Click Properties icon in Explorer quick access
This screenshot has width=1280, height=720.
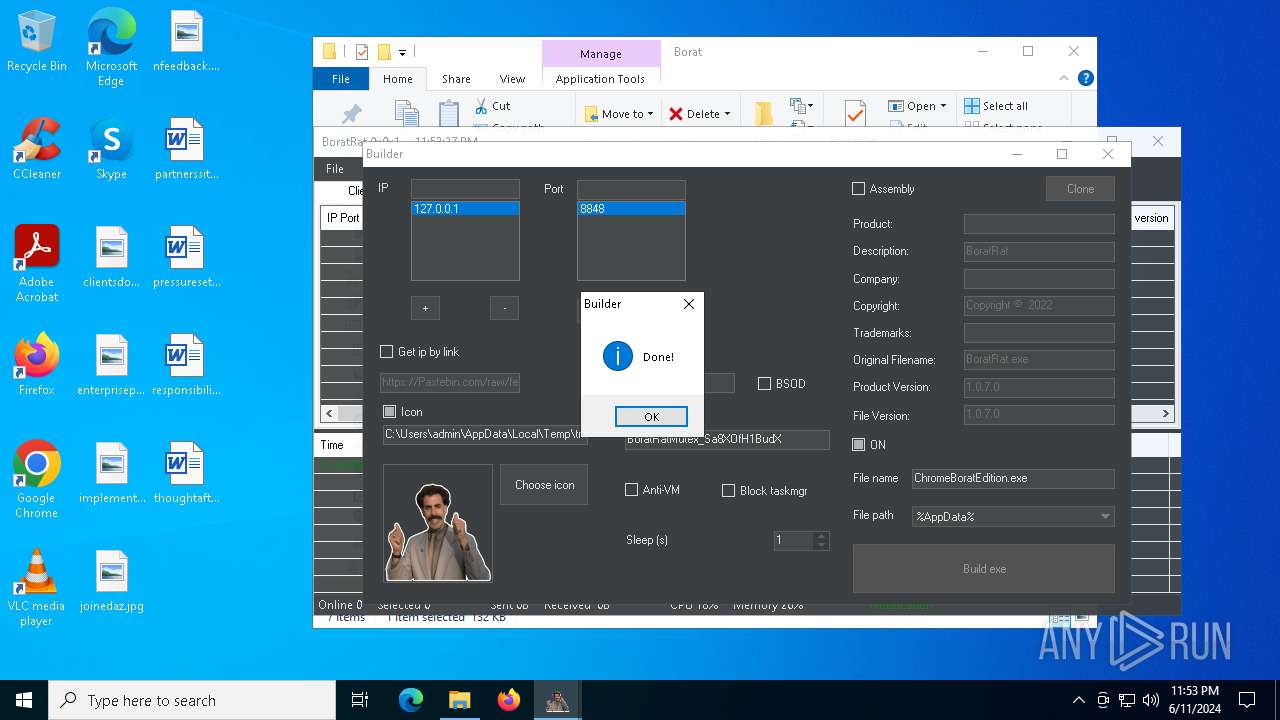click(362, 52)
